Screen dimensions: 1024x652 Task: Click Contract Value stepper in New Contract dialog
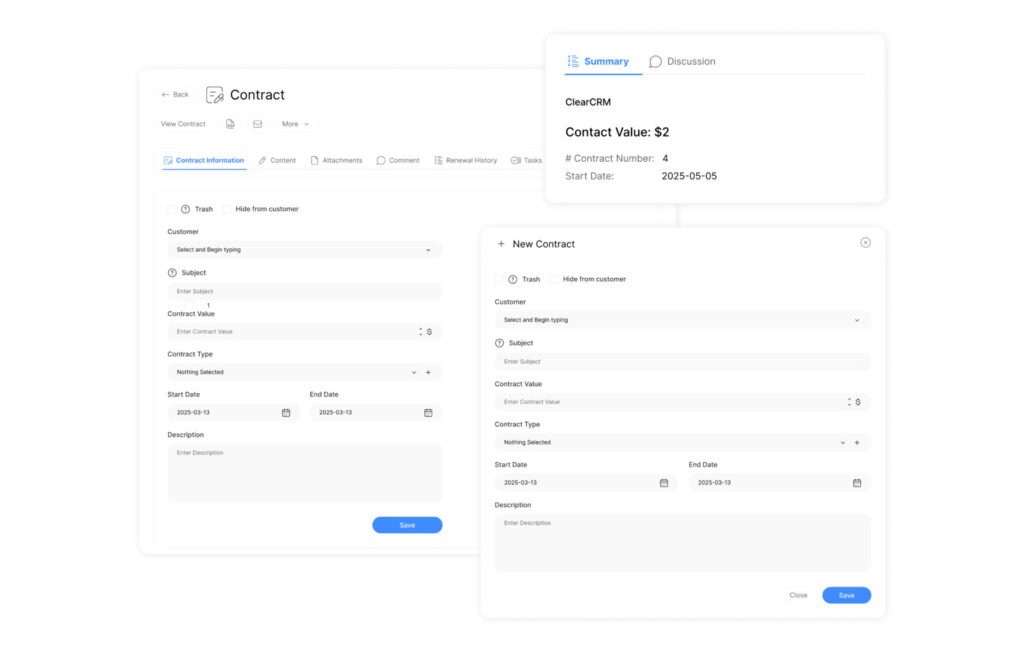tap(848, 402)
